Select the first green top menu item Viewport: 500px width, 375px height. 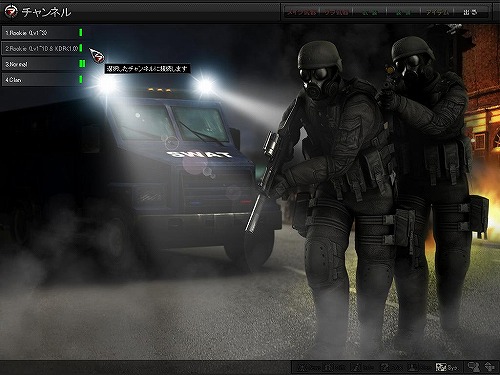tap(370, 12)
